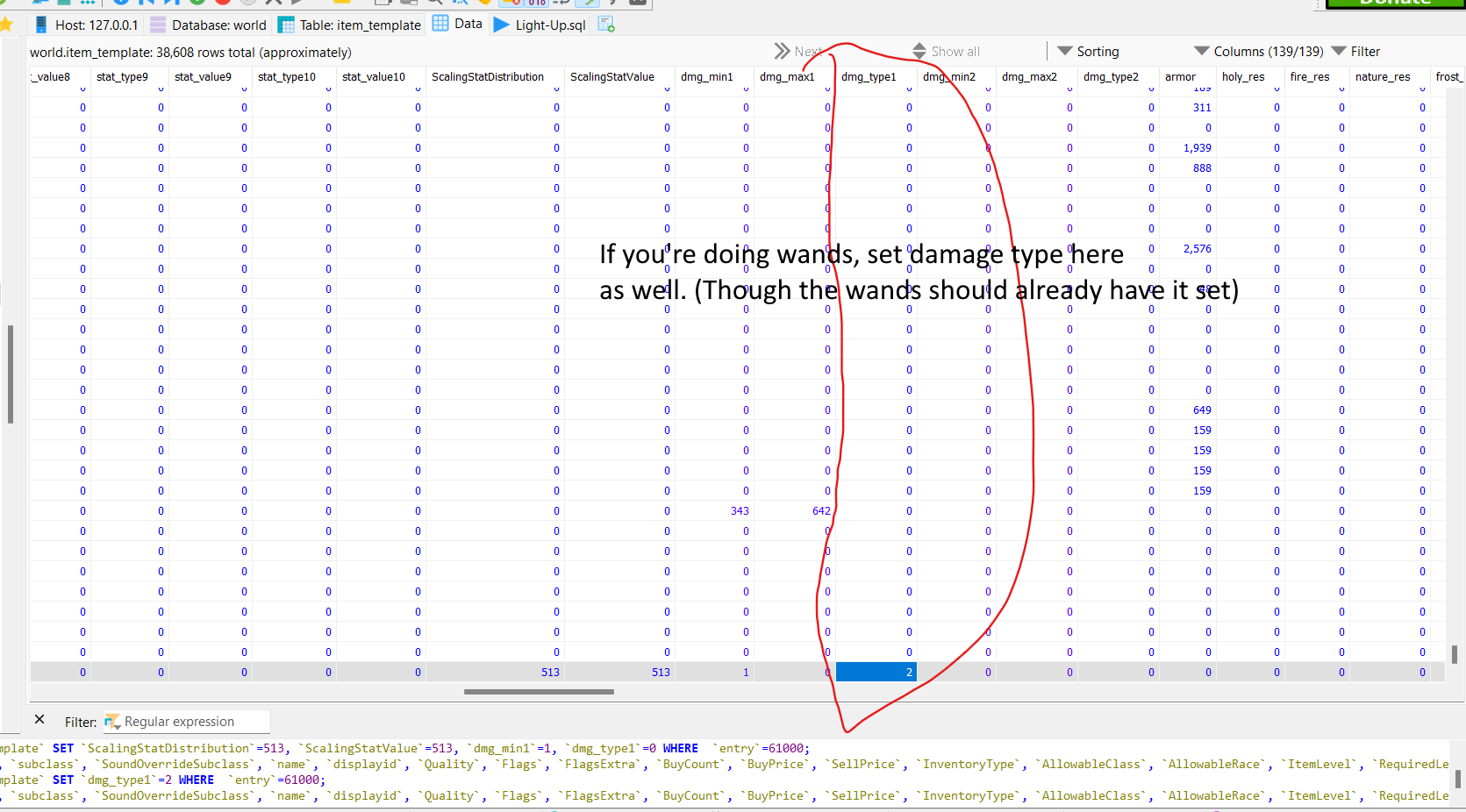Select the dmg_min1 cell showing 343
Viewport: 1466px width, 812px height.
pos(715,511)
